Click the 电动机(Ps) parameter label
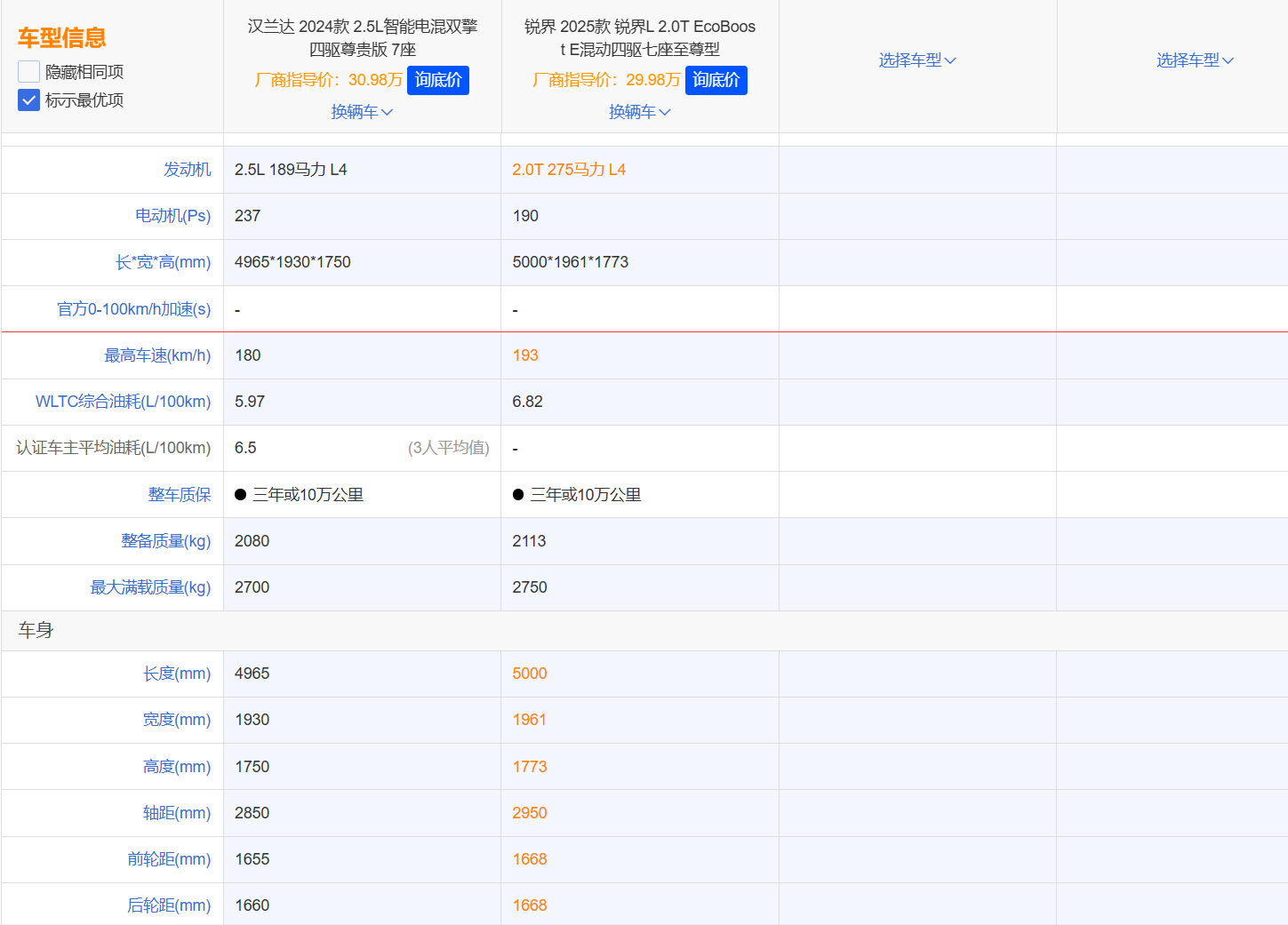The width and height of the screenshot is (1288, 925). coord(173,216)
